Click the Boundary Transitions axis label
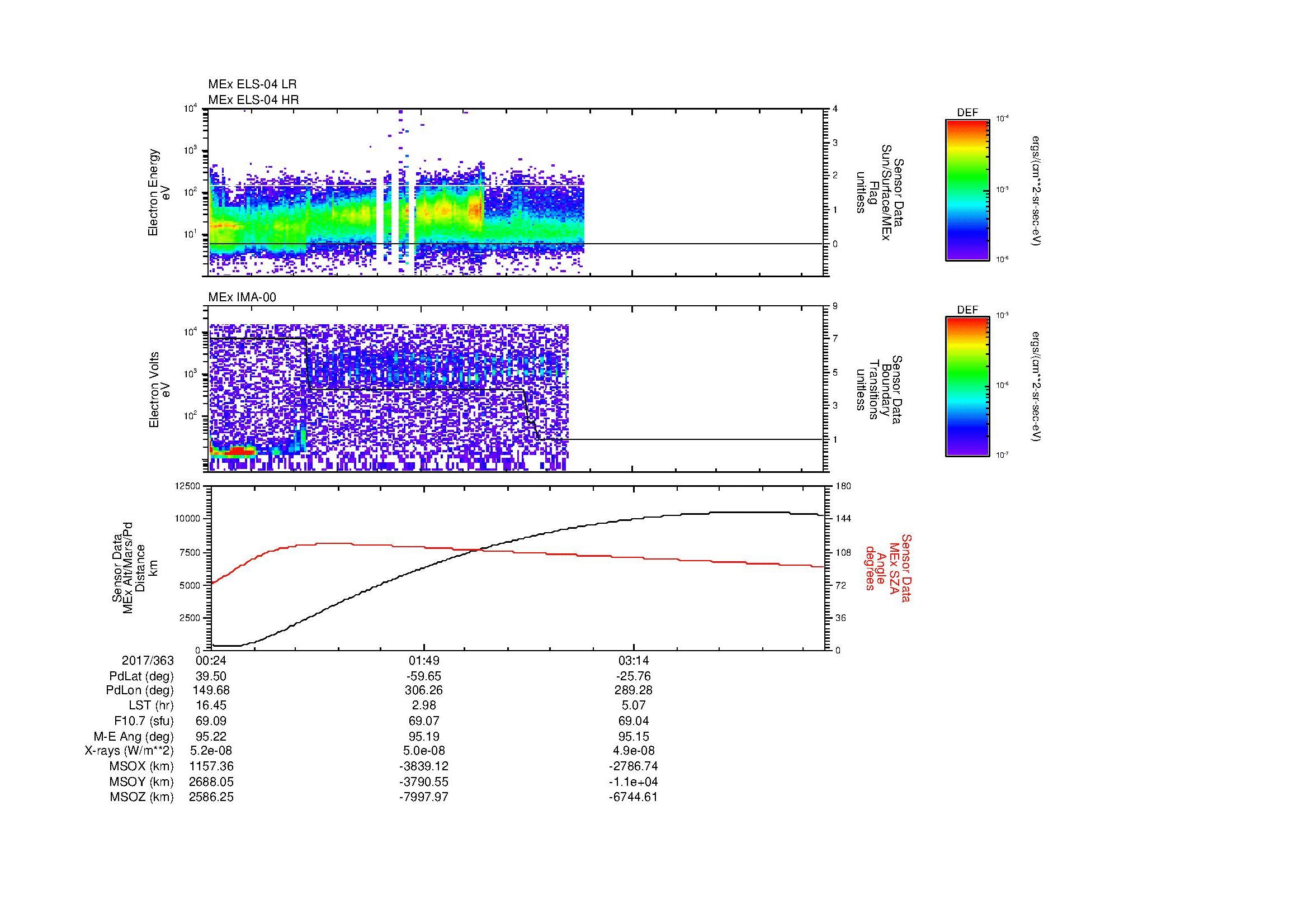1308x924 pixels. pyautogui.click(x=879, y=390)
